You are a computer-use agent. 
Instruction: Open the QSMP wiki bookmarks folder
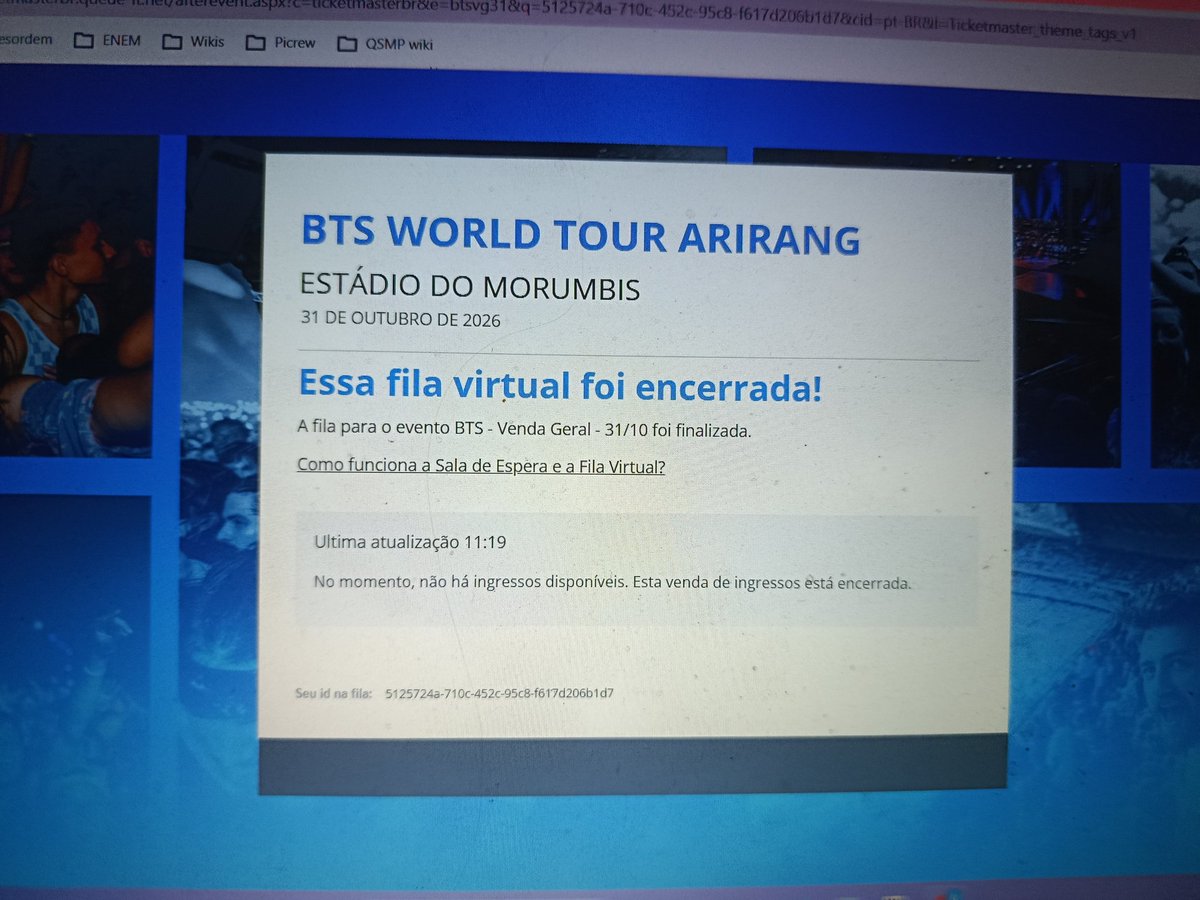coord(385,44)
